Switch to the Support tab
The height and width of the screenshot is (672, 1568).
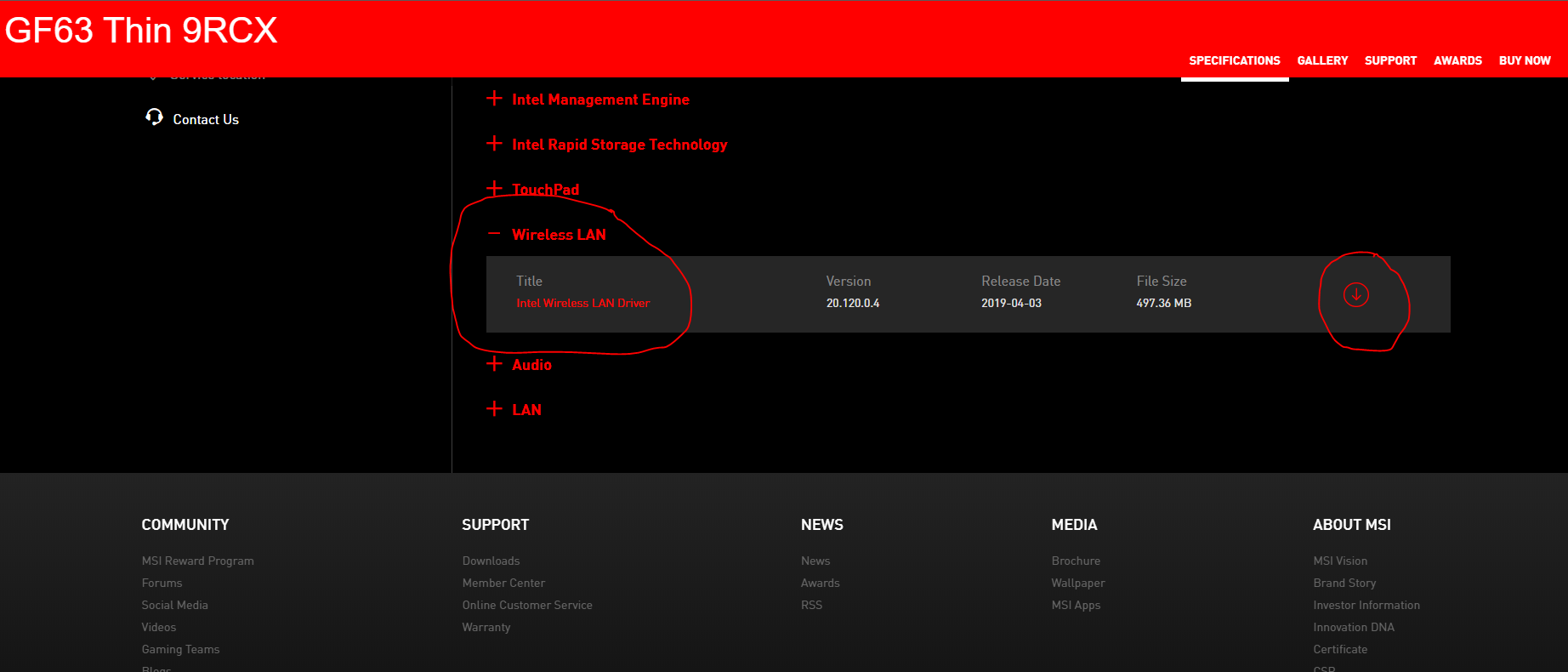[x=1390, y=60]
